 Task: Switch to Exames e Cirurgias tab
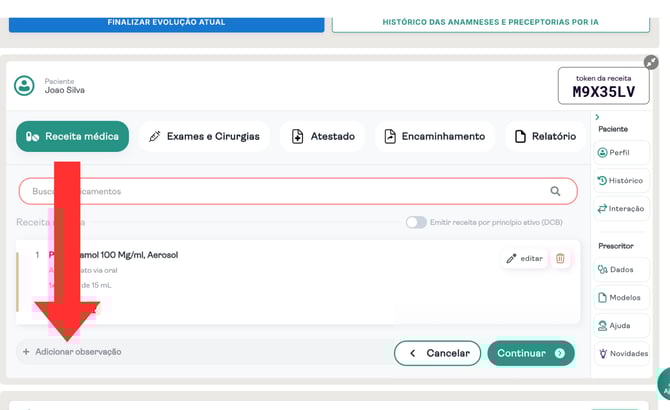[x=204, y=137]
